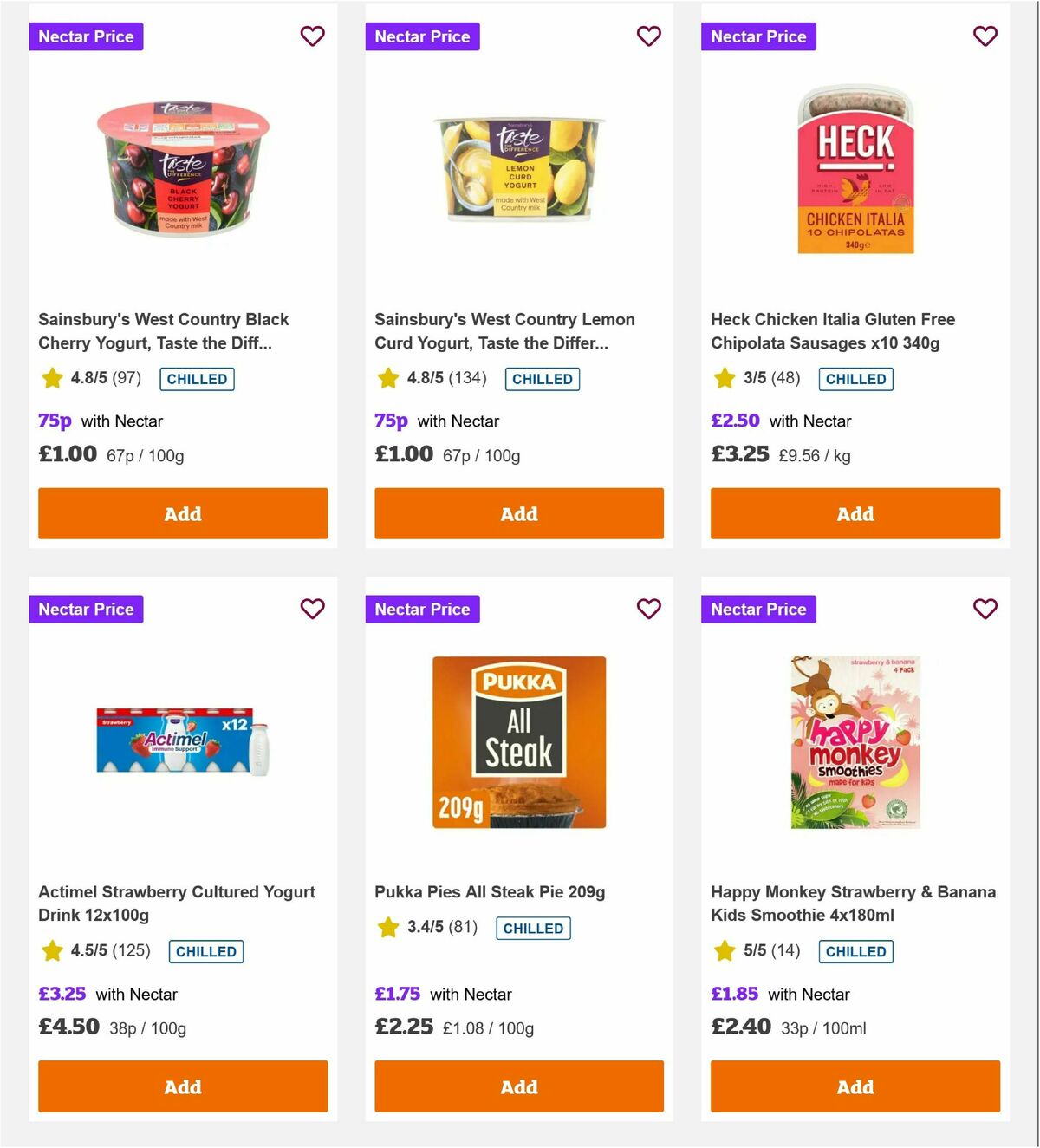The height and width of the screenshot is (1148, 1040).
Task: Add the Lemon Curd Yogurt to basket
Action: click(x=518, y=513)
